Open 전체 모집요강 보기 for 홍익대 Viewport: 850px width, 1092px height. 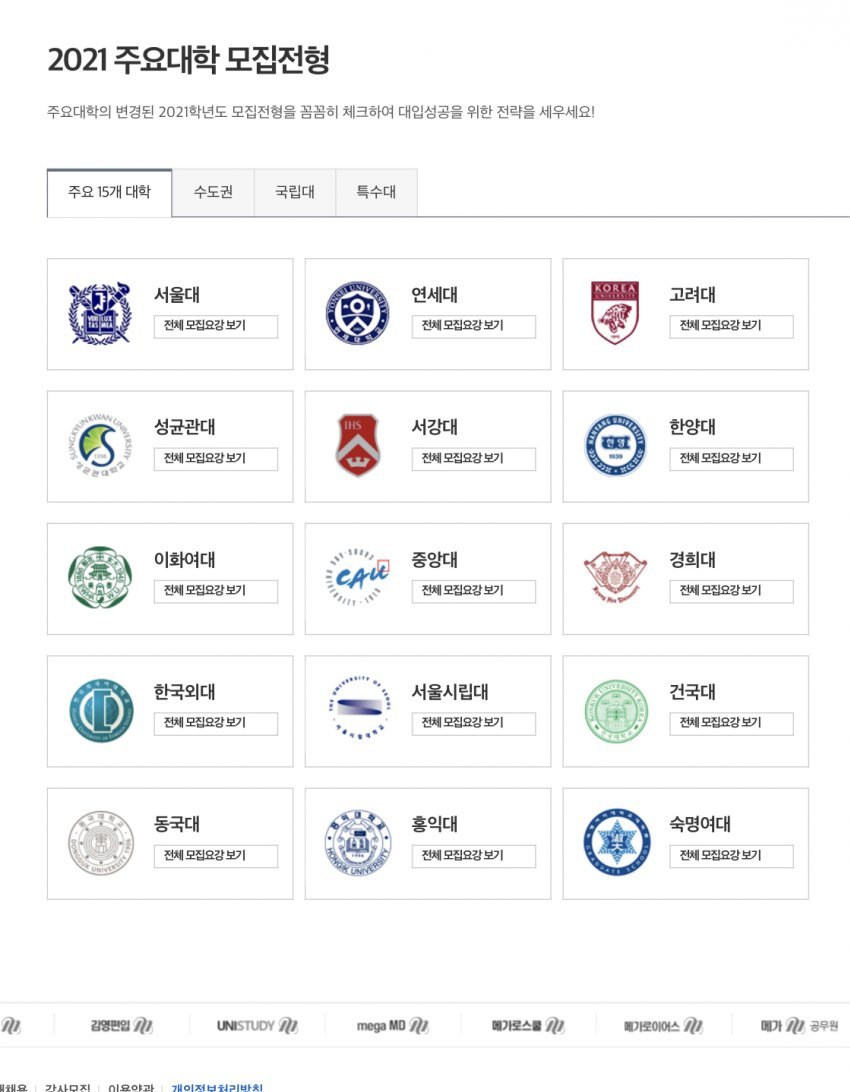(x=473, y=856)
